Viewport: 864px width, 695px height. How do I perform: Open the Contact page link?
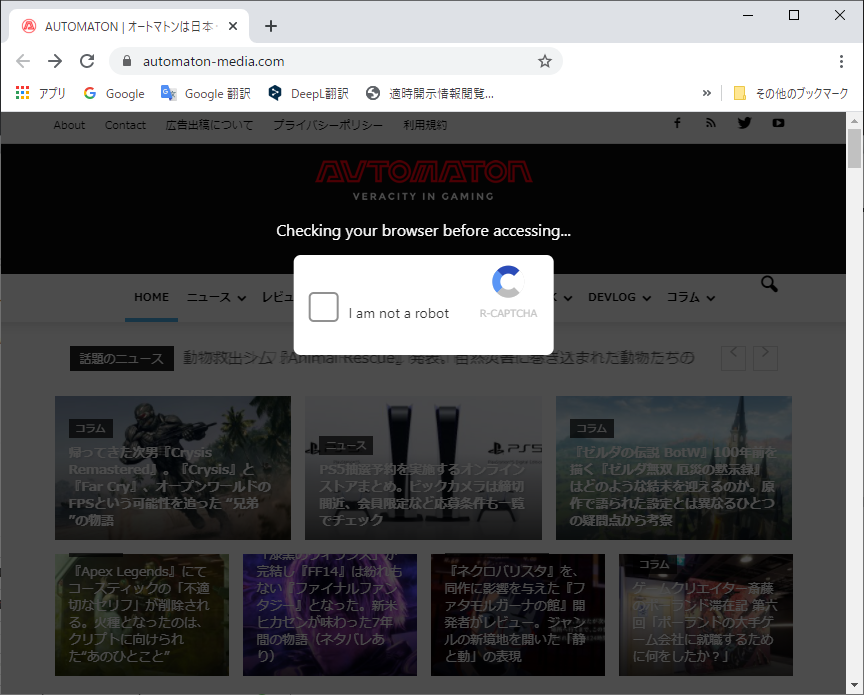[x=126, y=125]
